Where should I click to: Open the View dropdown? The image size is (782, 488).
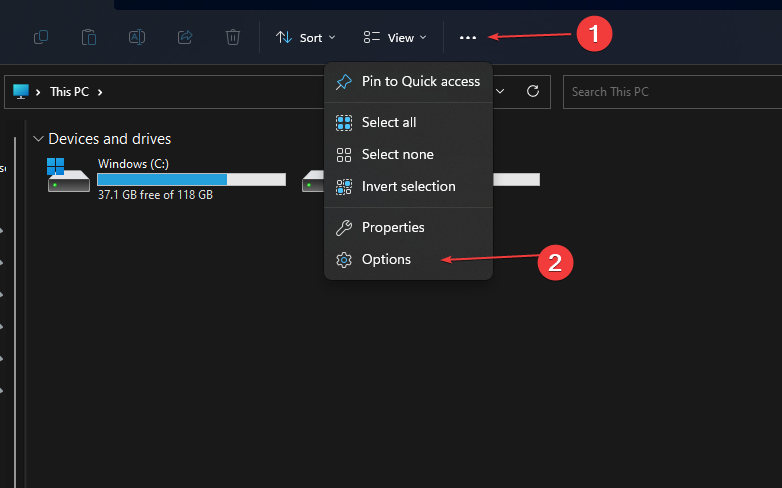(x=395, y=37)
